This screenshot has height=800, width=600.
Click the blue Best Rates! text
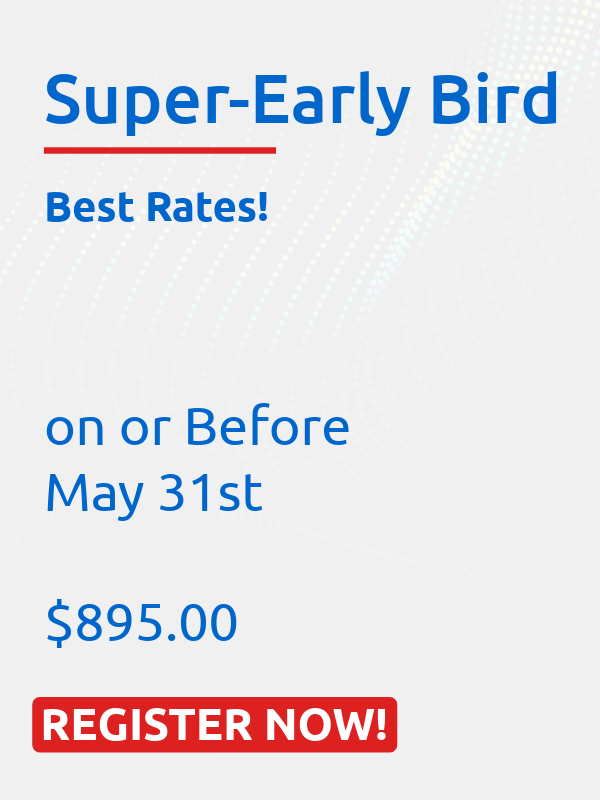pyautogui.click(x=157, y=208)
